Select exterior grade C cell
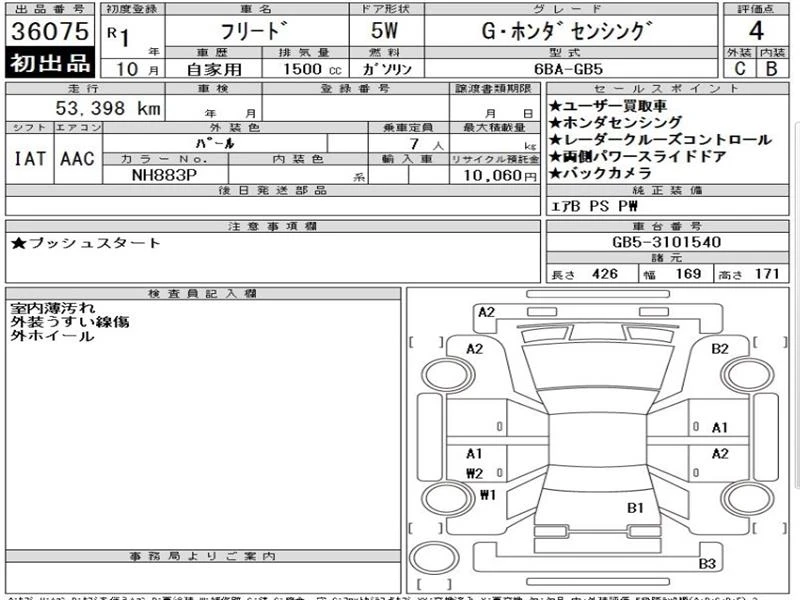Image resolution: width=800 pixels, height=600 pixels. click(x=740, y=68)
